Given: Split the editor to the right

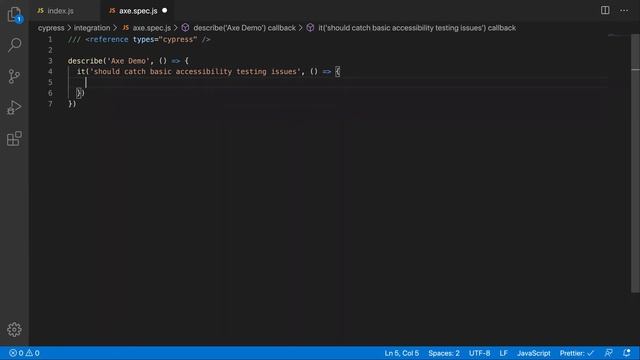Looking at the screenshot, I should (605, 10).
